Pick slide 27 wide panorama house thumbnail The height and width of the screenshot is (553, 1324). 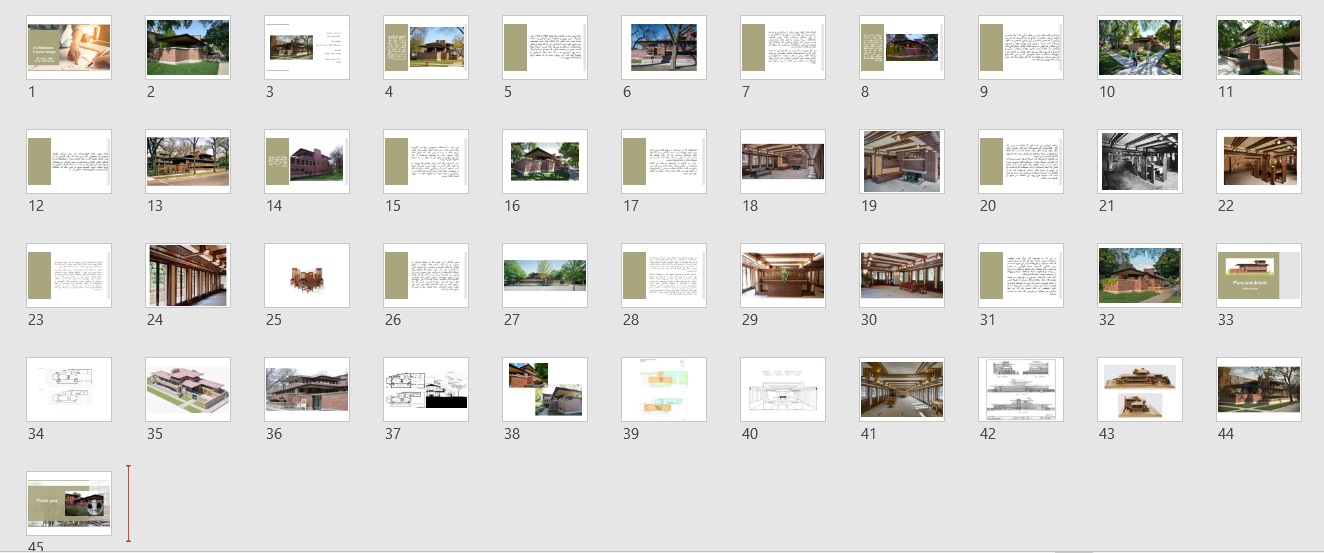(x=545, y=276)
